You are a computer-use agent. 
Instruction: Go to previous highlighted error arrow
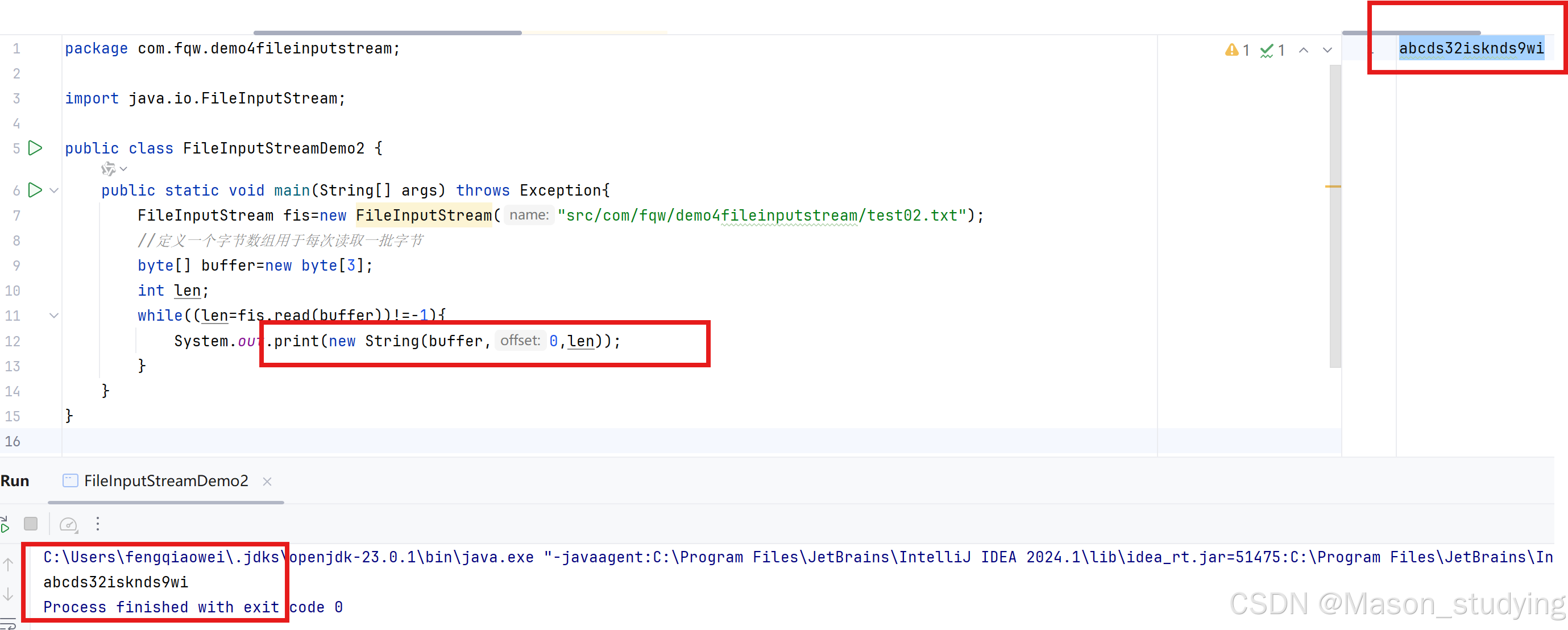(x=1304, y=50)
